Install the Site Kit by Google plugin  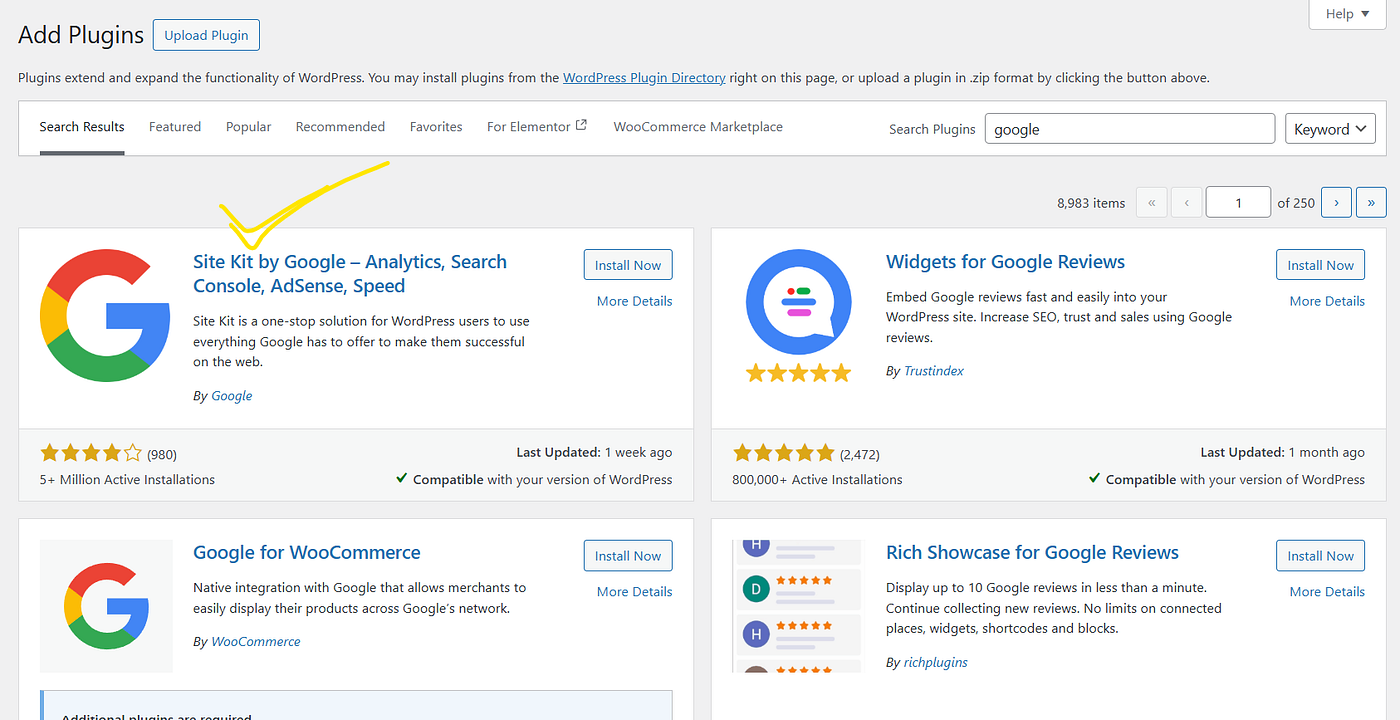[x=628, y=265]
